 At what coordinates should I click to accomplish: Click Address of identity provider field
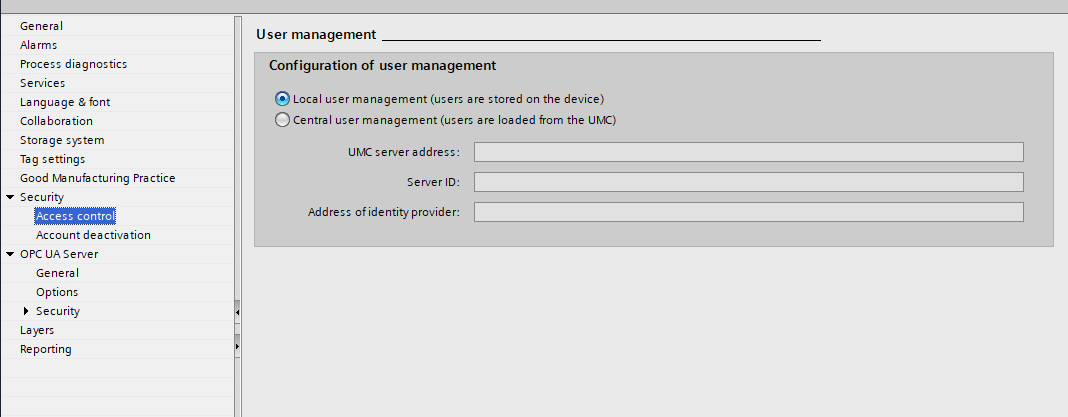[x=748, y=212]
